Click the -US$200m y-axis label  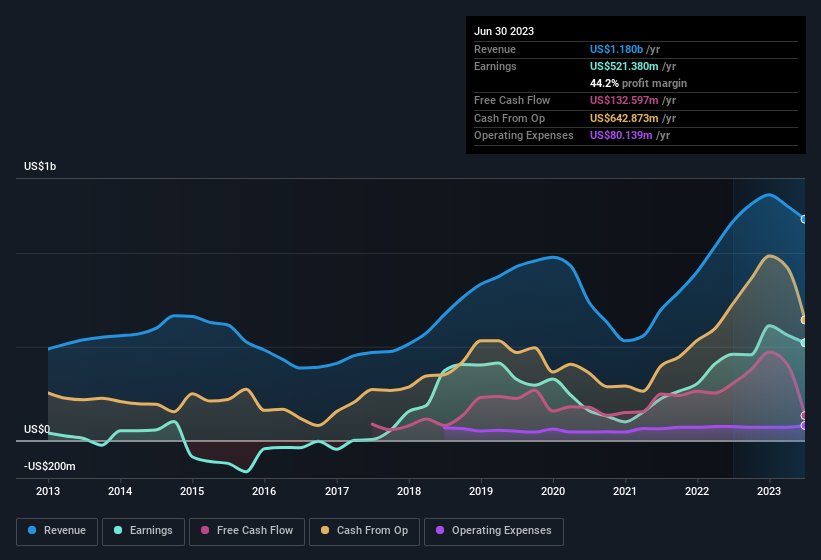click(50, 466)
